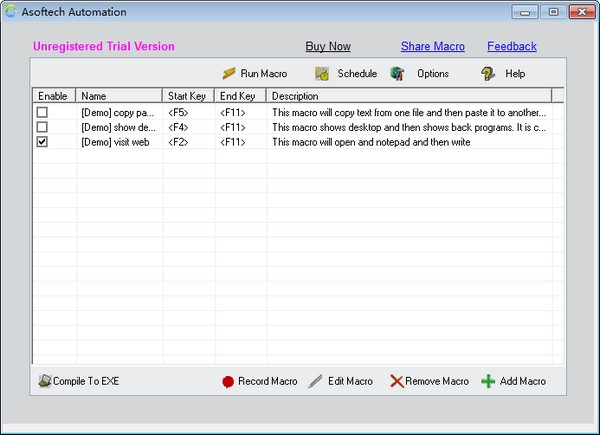
Task: Click the Description column header
Action: [415, 96]
